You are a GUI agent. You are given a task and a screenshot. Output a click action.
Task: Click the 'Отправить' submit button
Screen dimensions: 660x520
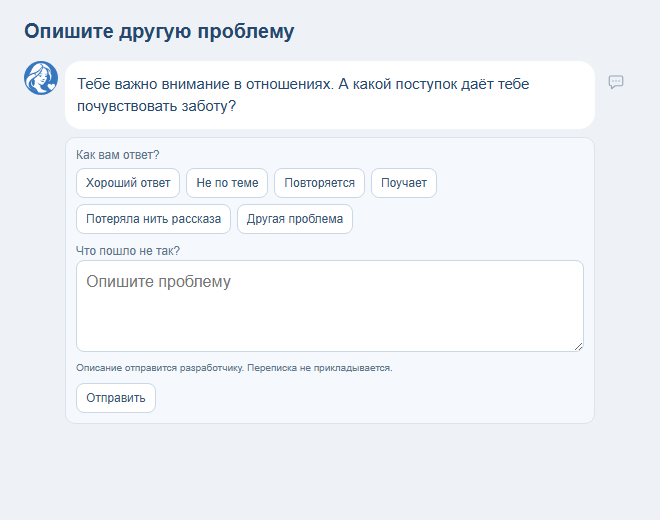pyautogui.click(x=116, y=398)
